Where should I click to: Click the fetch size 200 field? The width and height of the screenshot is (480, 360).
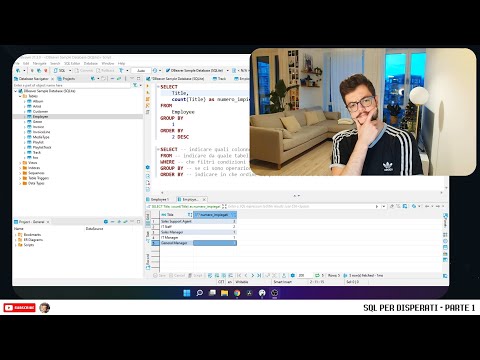tap(304, 276)
